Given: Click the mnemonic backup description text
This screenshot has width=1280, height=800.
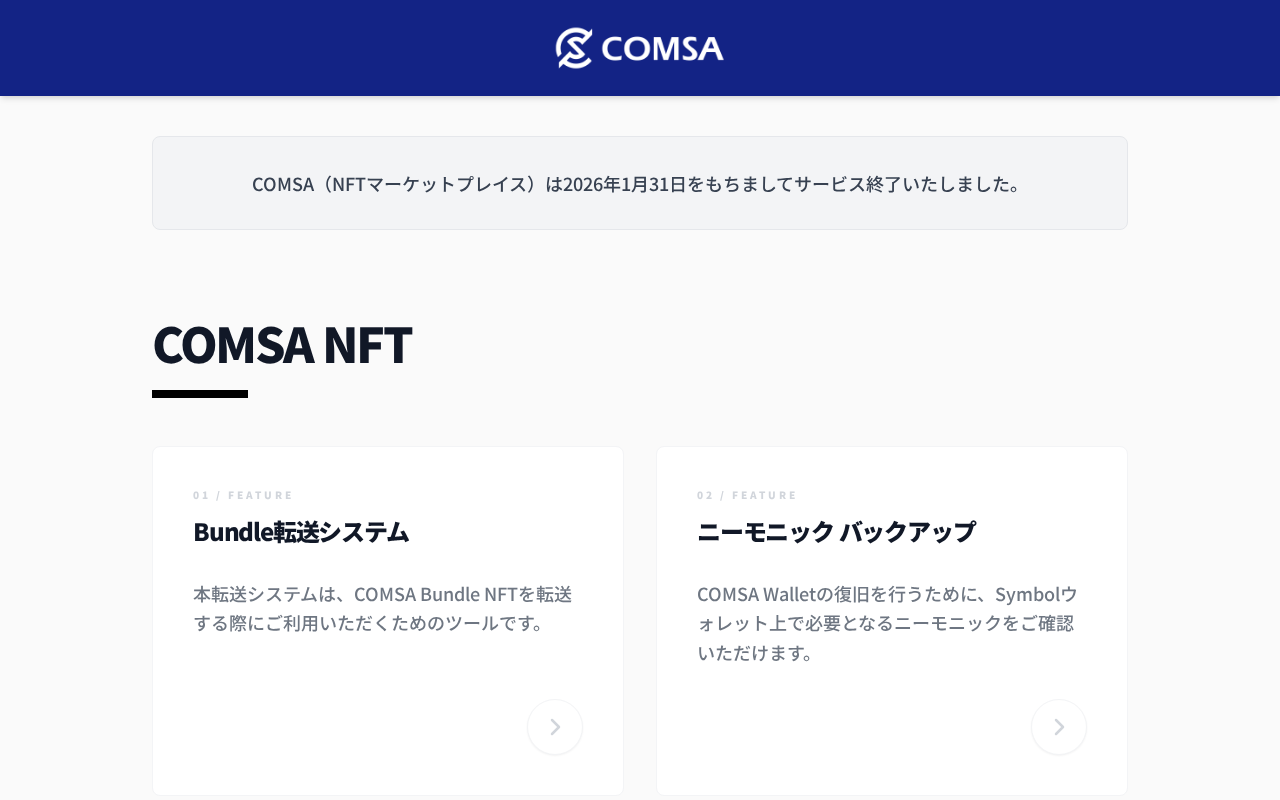Looking at the screenshot, I should tap(886, 623).
